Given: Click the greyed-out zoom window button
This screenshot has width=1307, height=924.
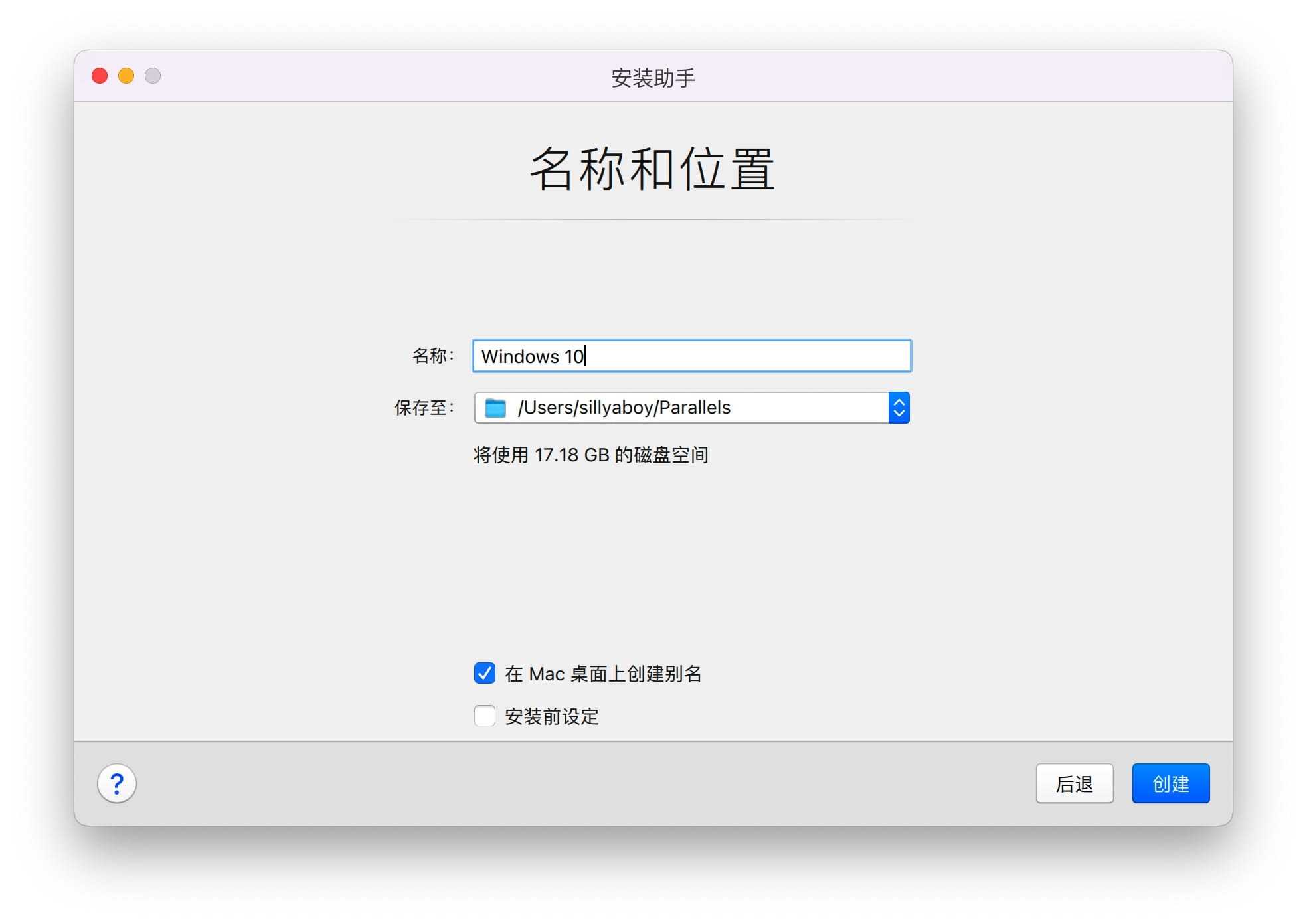Looking at the screenshot, I should [x=153, y=76].
